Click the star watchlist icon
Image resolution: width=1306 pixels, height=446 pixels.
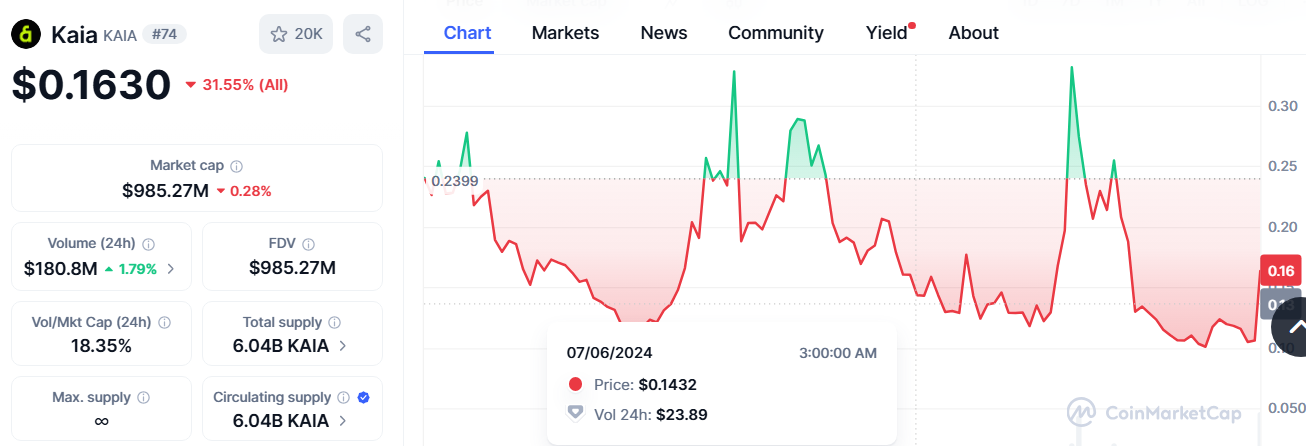pos(279,34)
